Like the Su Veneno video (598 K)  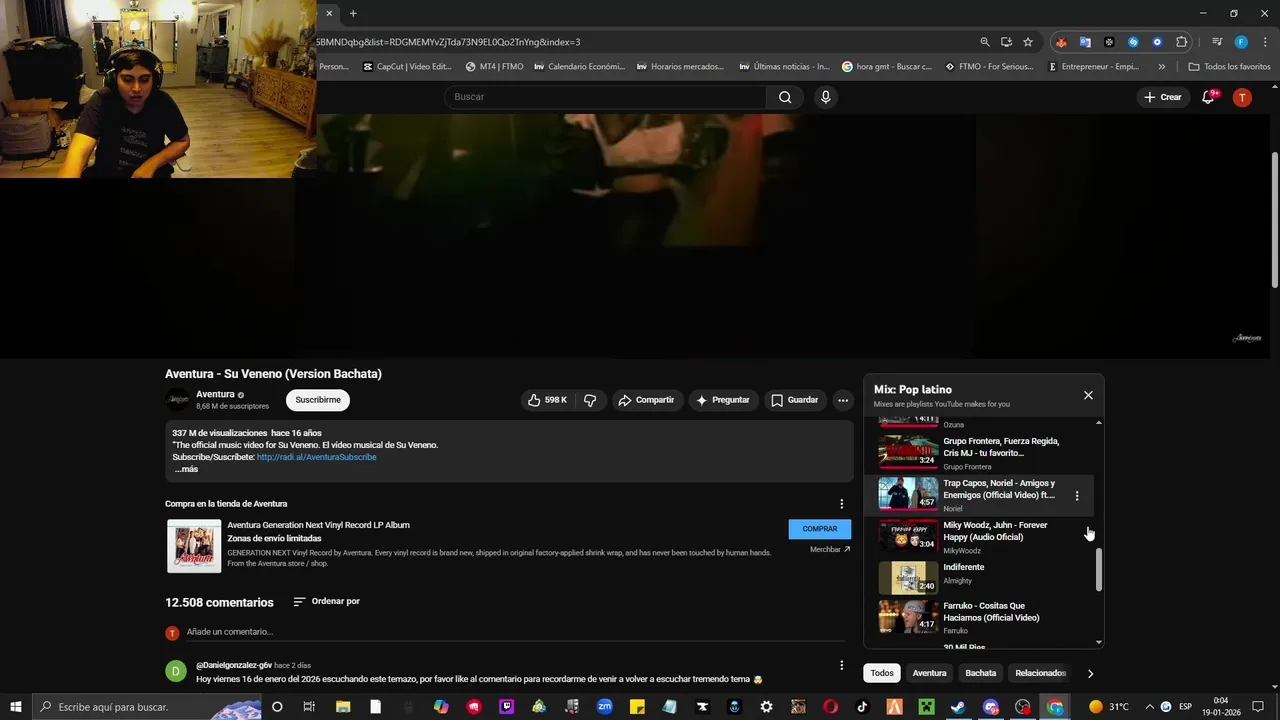coord(547,400)
